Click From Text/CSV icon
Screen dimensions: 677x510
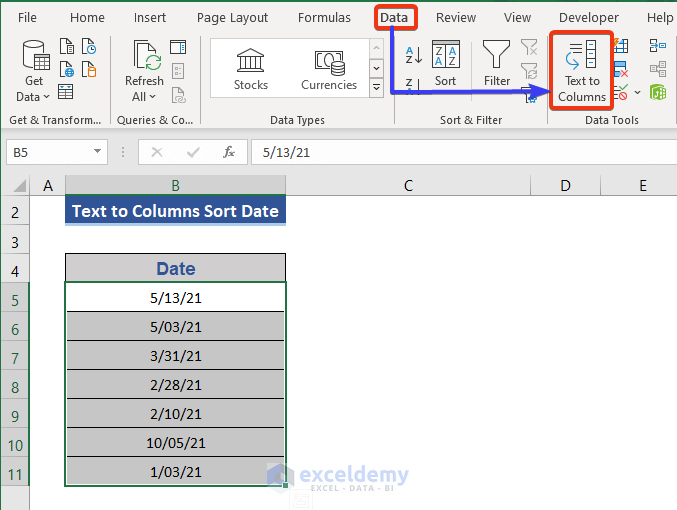[66, 46]
